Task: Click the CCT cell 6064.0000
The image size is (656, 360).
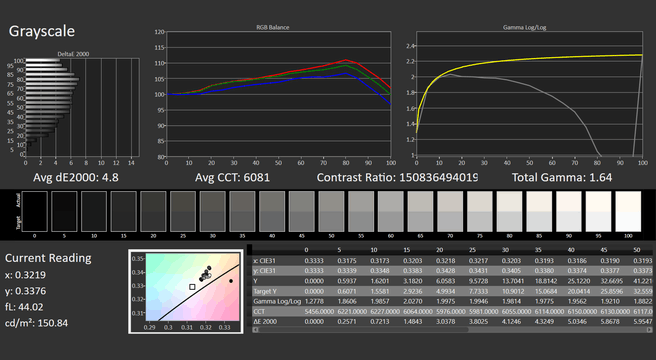Action: point(418,311)
